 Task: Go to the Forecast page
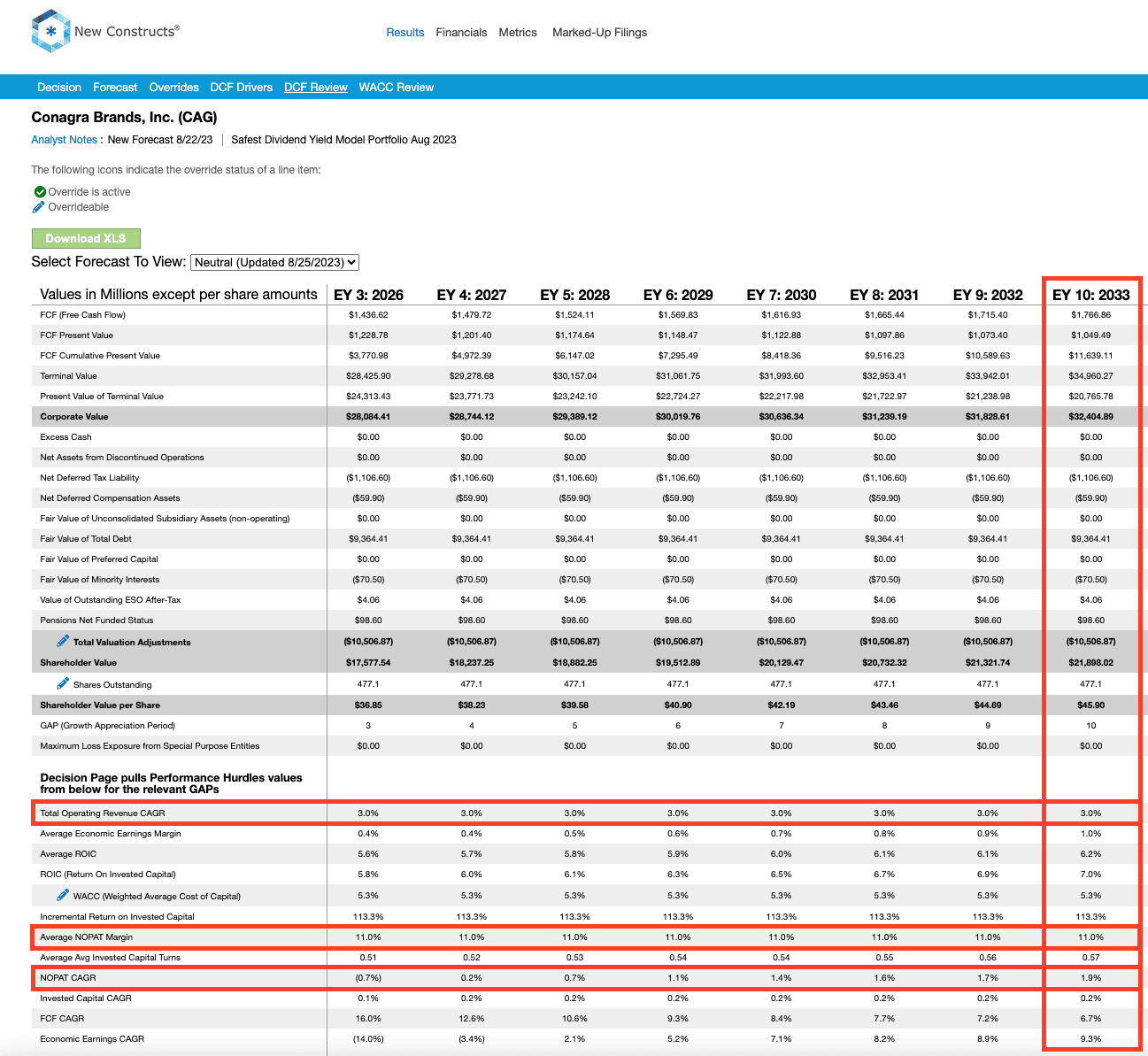click(115, 87)
